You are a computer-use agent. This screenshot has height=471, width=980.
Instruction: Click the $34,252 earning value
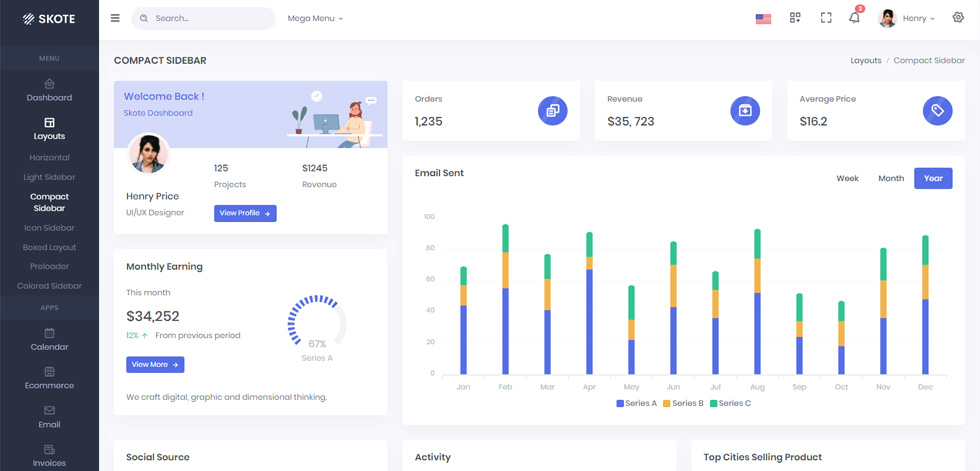click(x=152, y=317)
